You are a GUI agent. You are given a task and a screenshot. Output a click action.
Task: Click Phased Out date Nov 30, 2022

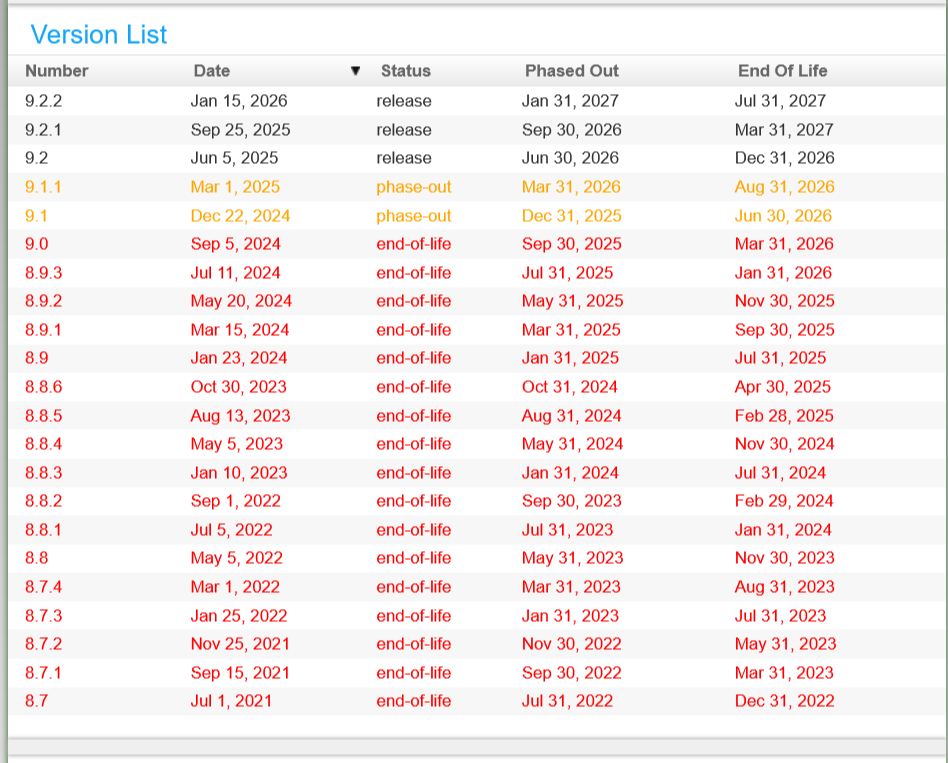coord(571,644)
